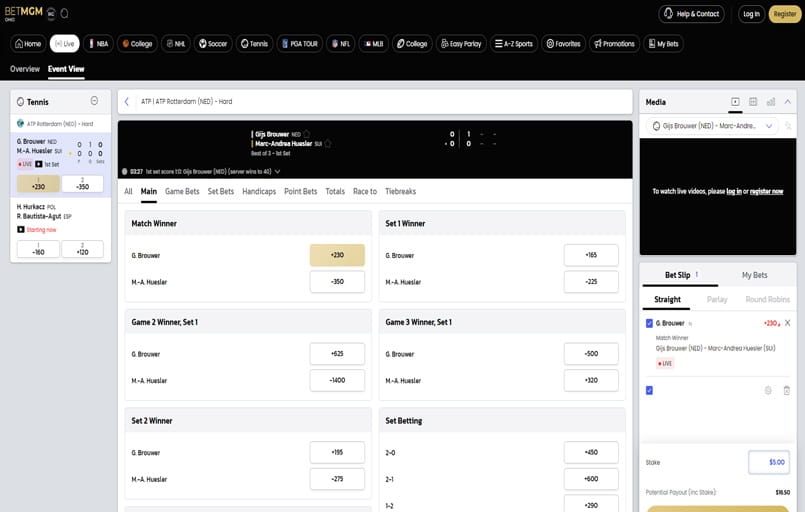Pick Set 2 Winner Brouwer +195
Viewport: 805px width, 512px height.
click(337, 452)
